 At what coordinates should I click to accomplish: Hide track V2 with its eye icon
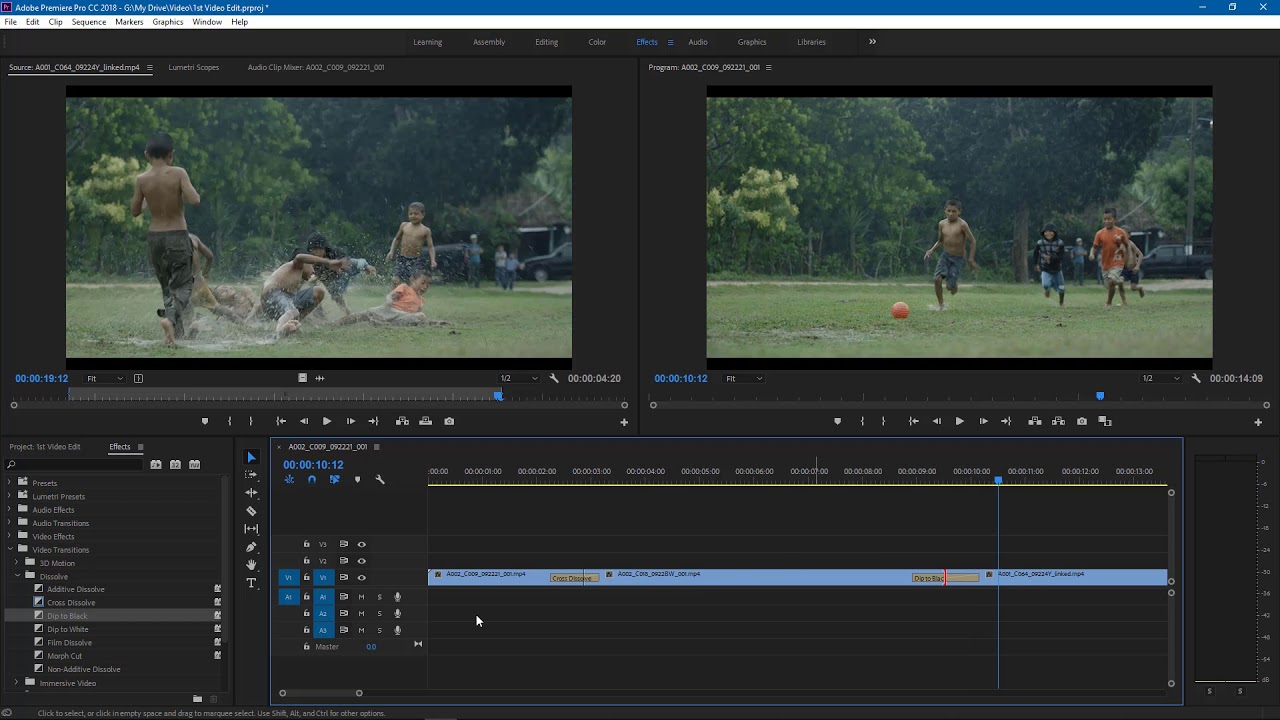click(x=362, y=561)
